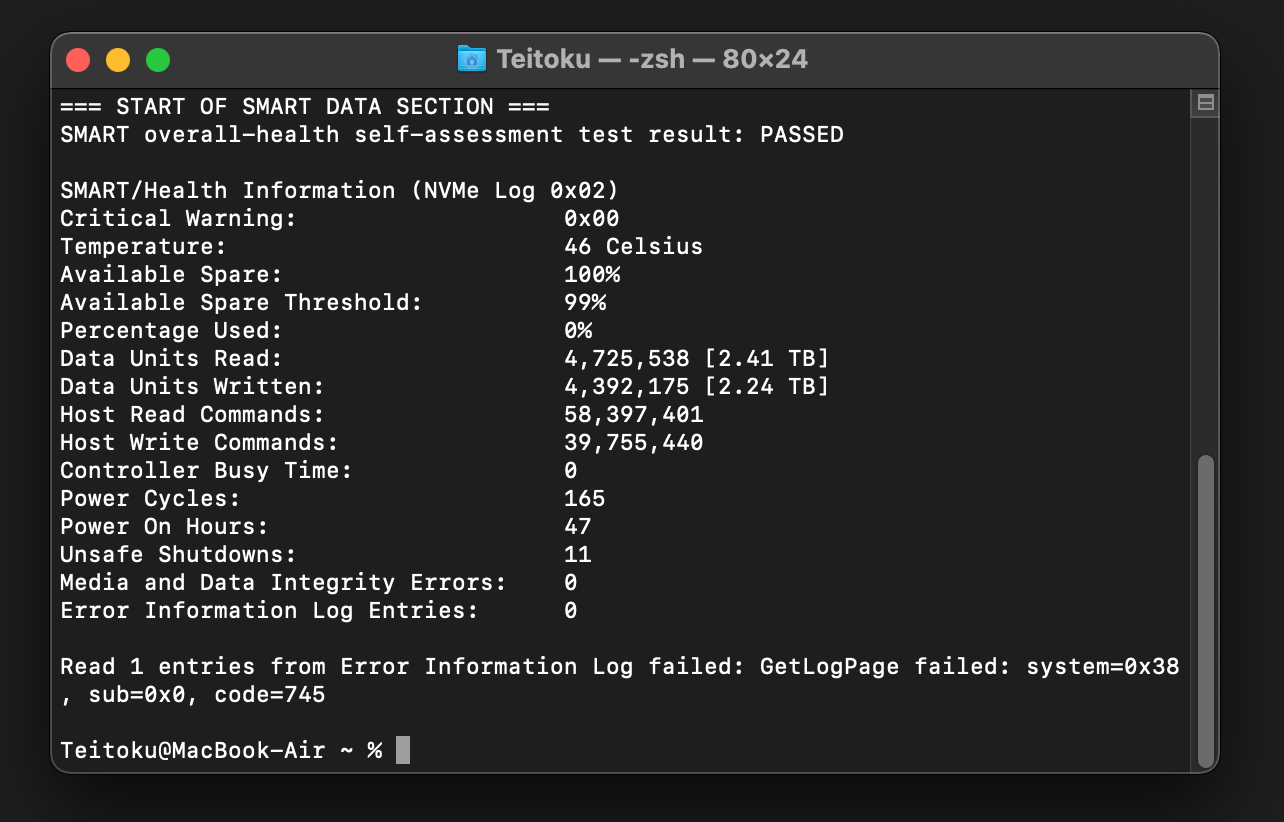The image size is (1284, 822).
Task: Click the Power Cycles value 165
Action: pyautogui.click(x=584, y=498)
